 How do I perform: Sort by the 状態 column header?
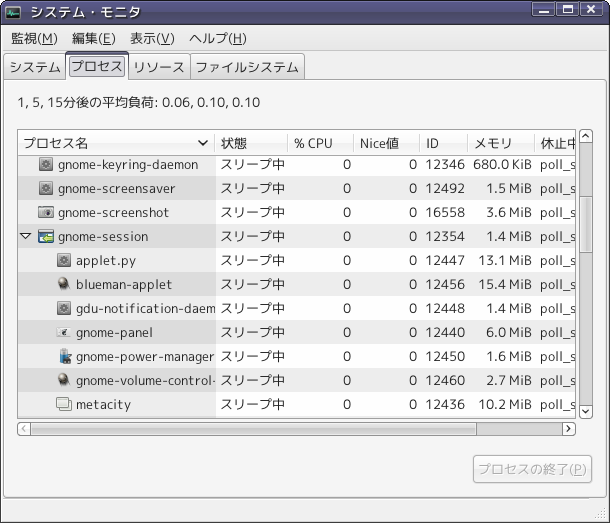(251, 143)
